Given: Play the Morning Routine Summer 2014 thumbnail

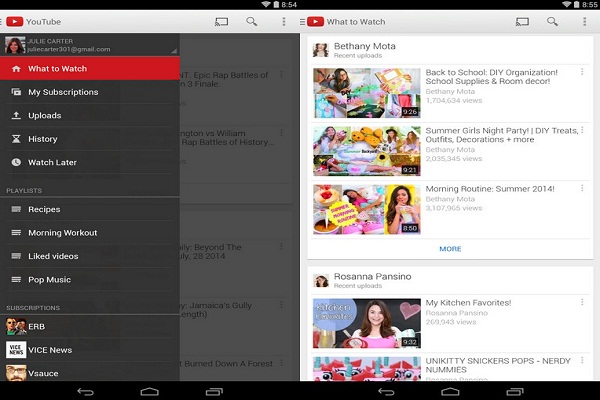Looking at the screenshot, I should click(367, 209).
